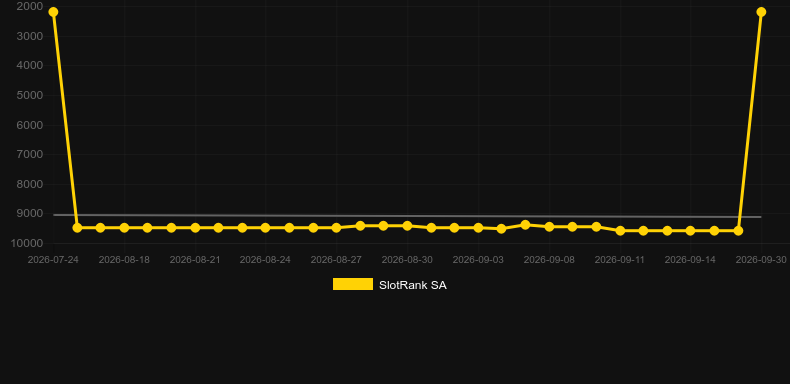Click the data point for 2026-09-08
Image resolution: width=790 pixels, height=384 pixels.
[x=549, y=227]
